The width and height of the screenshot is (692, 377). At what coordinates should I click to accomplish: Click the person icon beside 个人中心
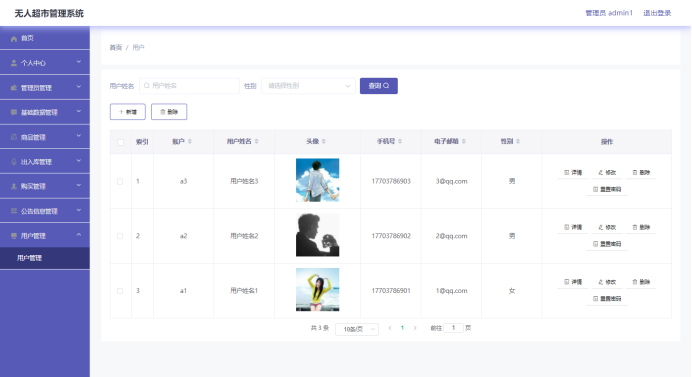tap(14, 63)
